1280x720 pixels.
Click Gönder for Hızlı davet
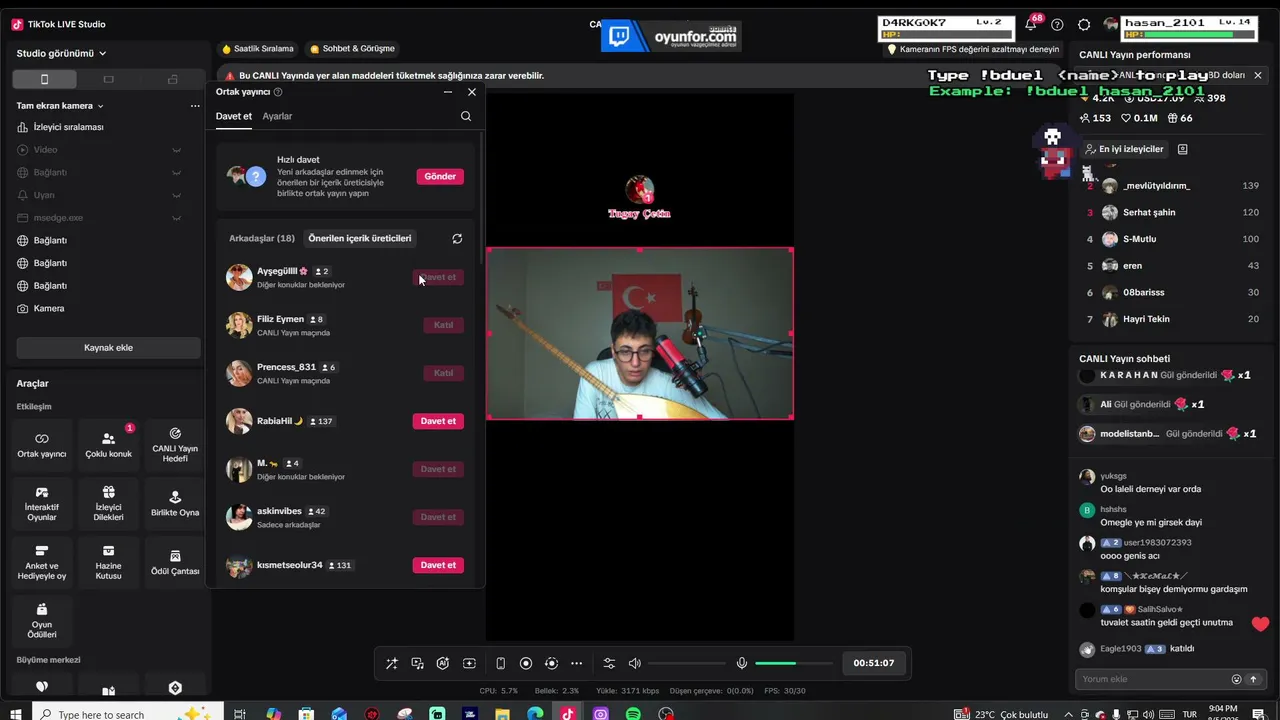pos(440,176)
